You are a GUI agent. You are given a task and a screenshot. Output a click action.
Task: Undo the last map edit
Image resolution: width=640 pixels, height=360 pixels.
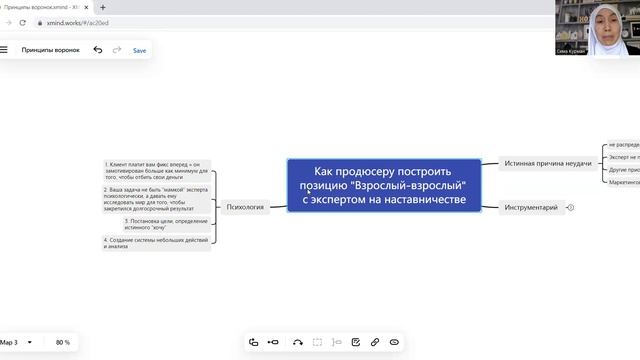point(98,50)
